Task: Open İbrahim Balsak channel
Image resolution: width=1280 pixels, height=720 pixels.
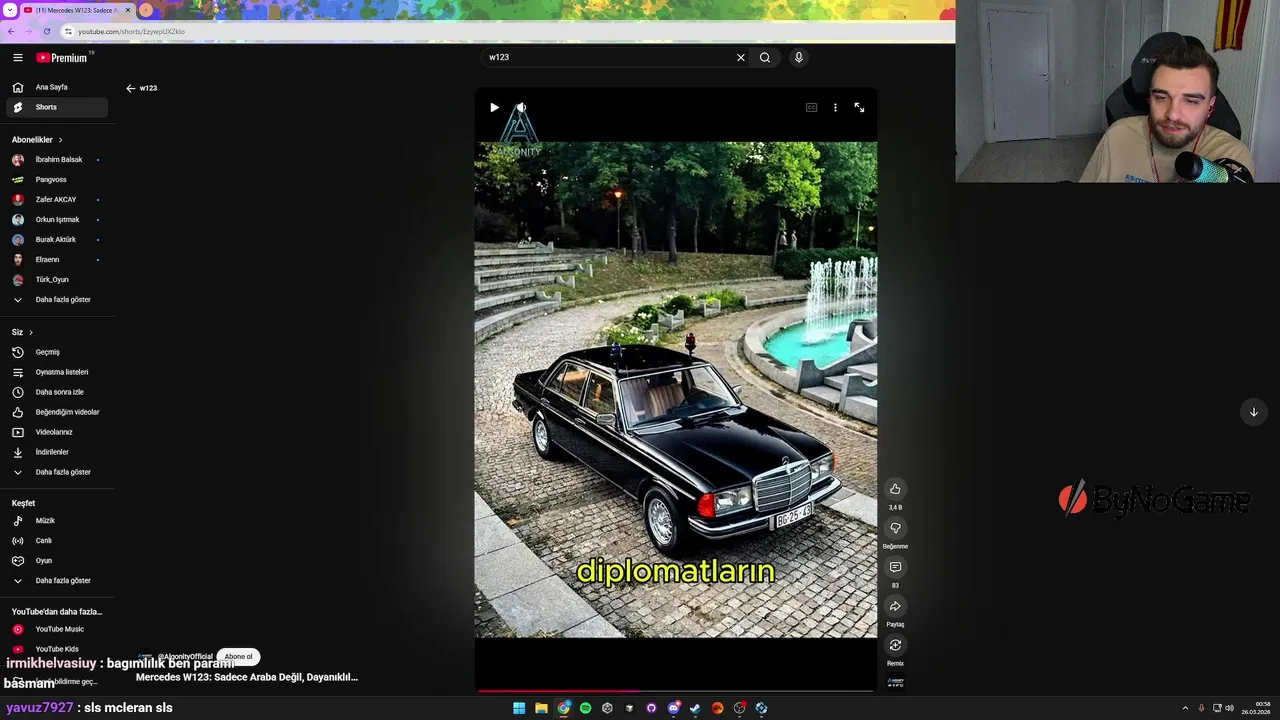Action: pos(57,160)
